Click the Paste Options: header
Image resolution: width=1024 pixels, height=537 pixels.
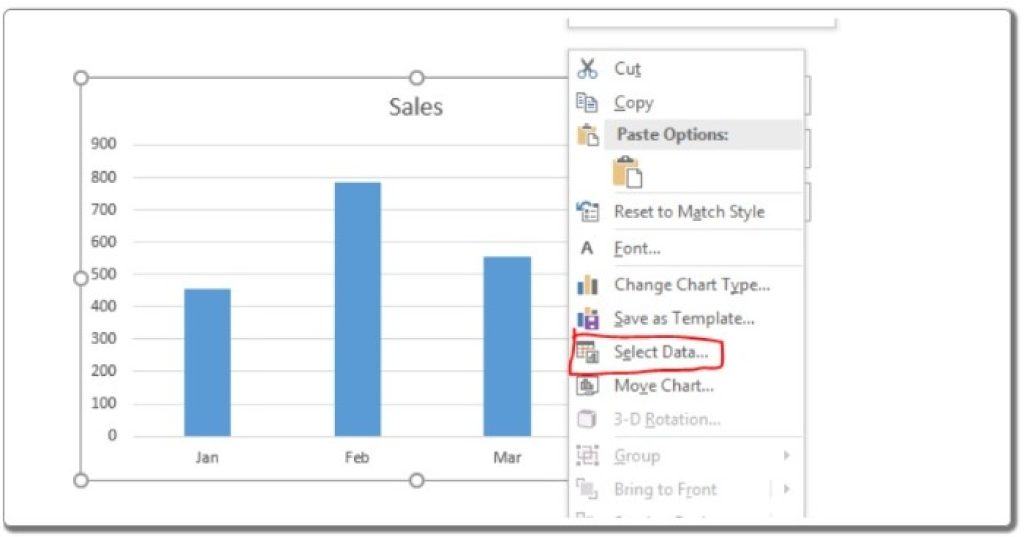[673, 135]
